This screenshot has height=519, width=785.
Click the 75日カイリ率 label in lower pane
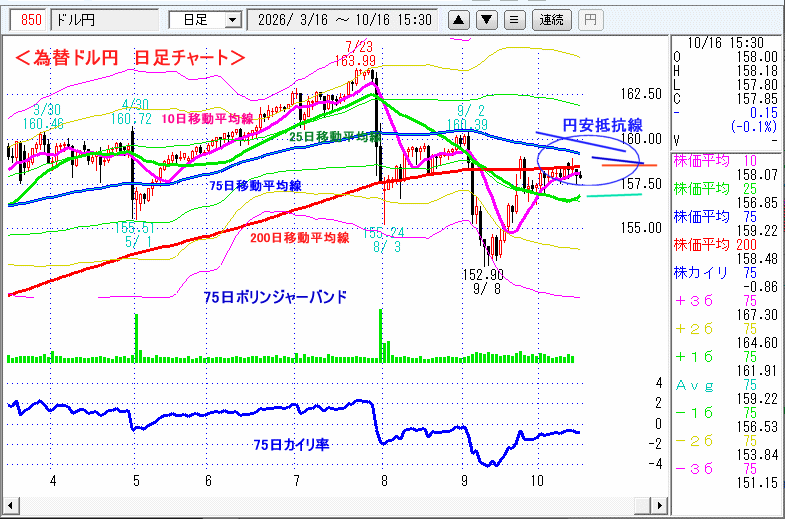(291, 444)
